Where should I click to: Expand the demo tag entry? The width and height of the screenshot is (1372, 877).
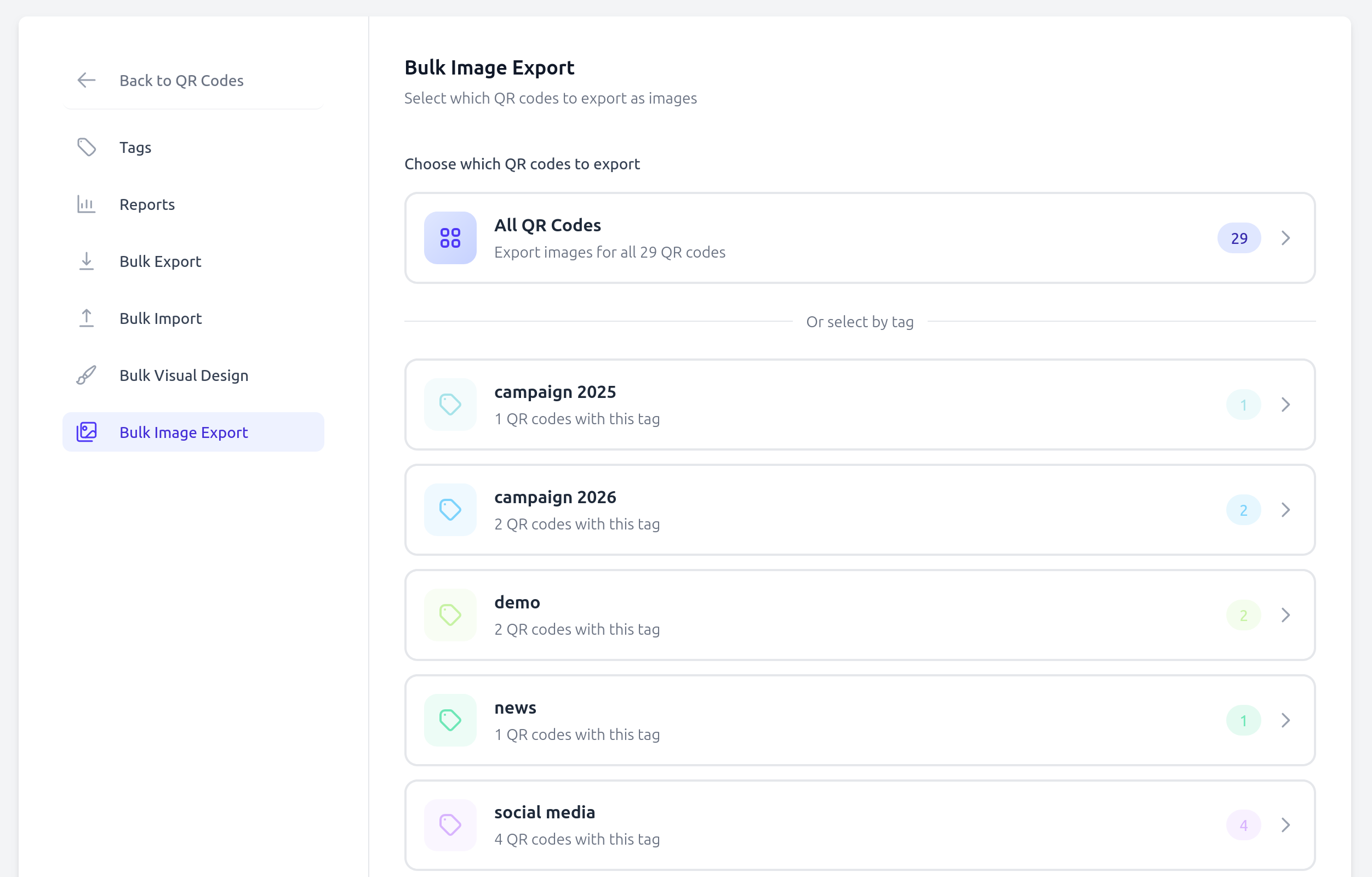1285,615
